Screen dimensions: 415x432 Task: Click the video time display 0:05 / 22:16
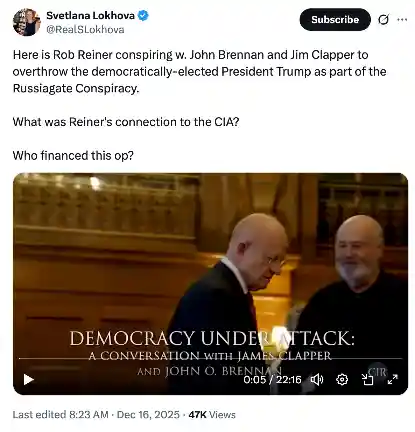272,380
